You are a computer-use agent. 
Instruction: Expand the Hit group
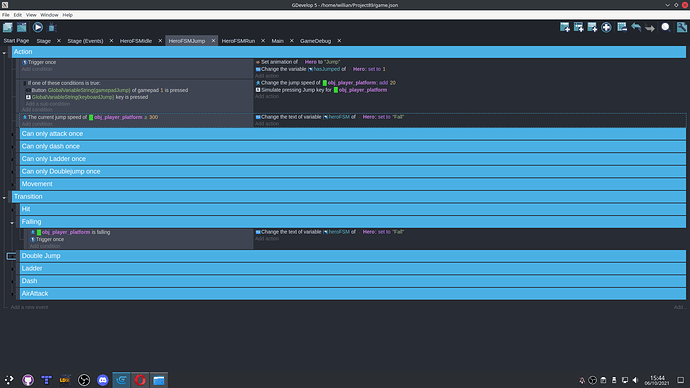pos(12,210)
